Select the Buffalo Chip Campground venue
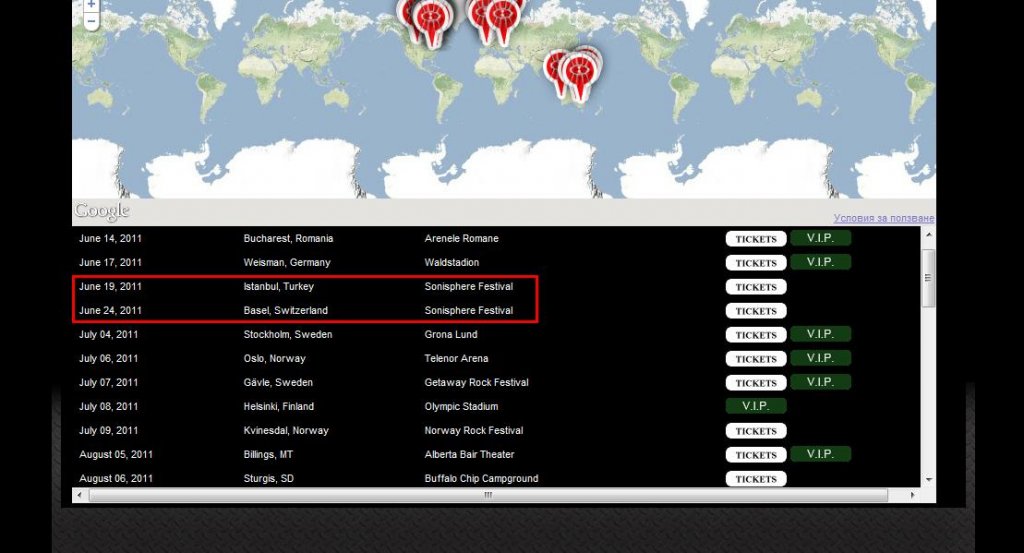1024x553 pixels. pyautogui.click(x=481, y=479)
